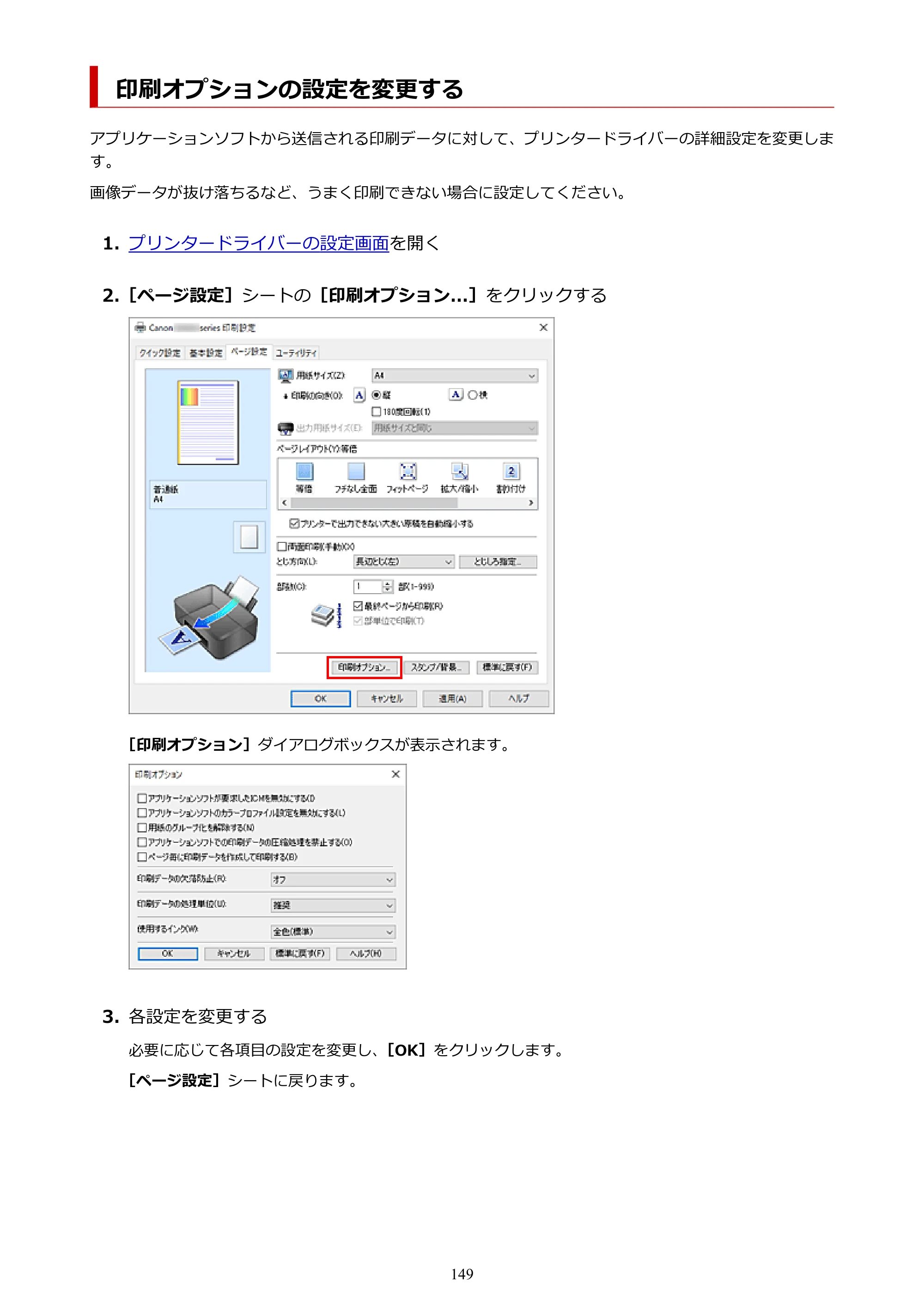
Task: Click the blank paper source preview icon
Action: coord(249,537)
